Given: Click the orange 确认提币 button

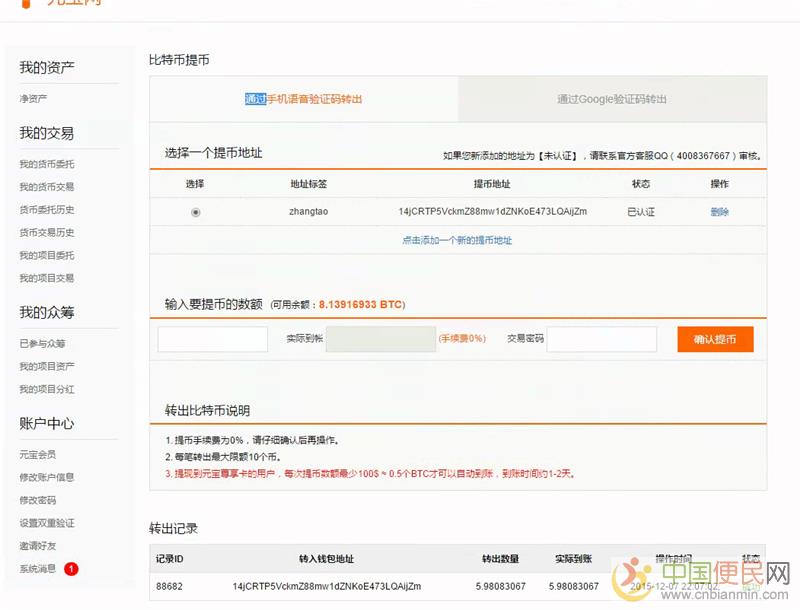Looking at the screenshot, I should pos(714,339).
